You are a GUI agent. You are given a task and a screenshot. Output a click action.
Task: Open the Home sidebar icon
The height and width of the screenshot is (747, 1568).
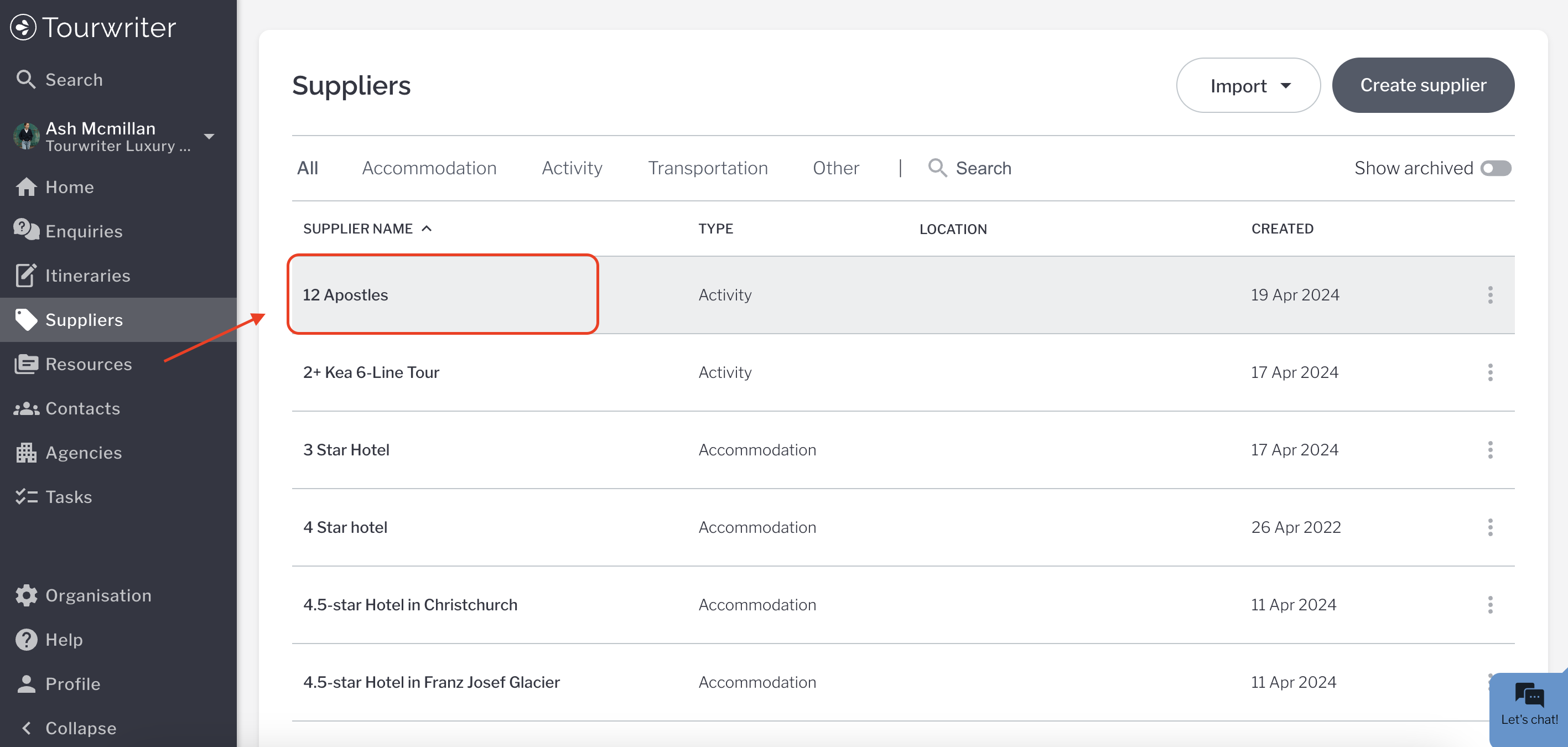click(x=26, y=187)
